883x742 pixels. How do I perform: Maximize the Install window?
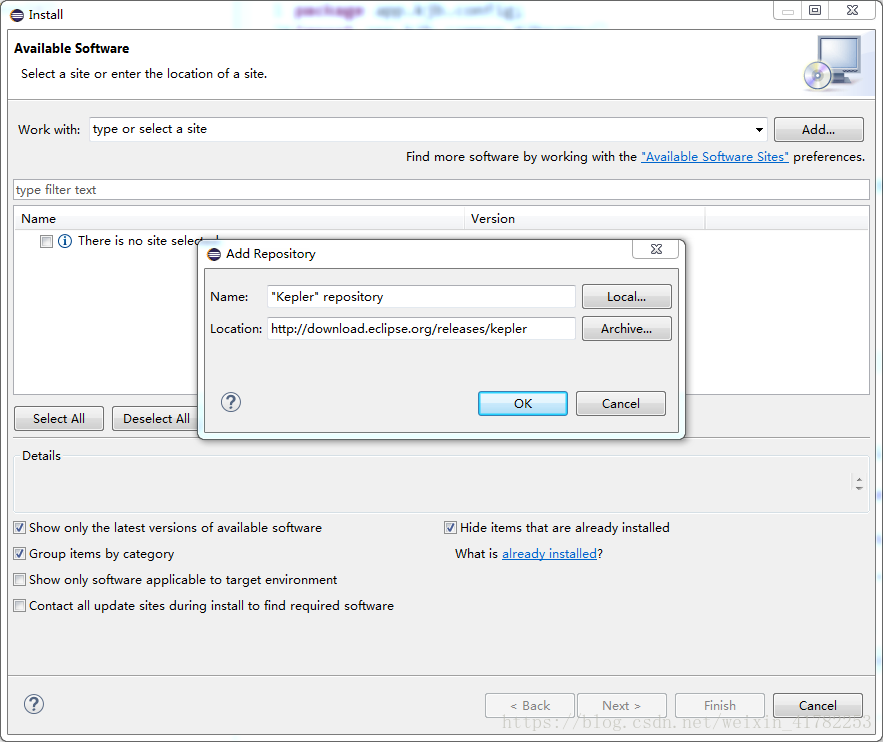(815, 10)
